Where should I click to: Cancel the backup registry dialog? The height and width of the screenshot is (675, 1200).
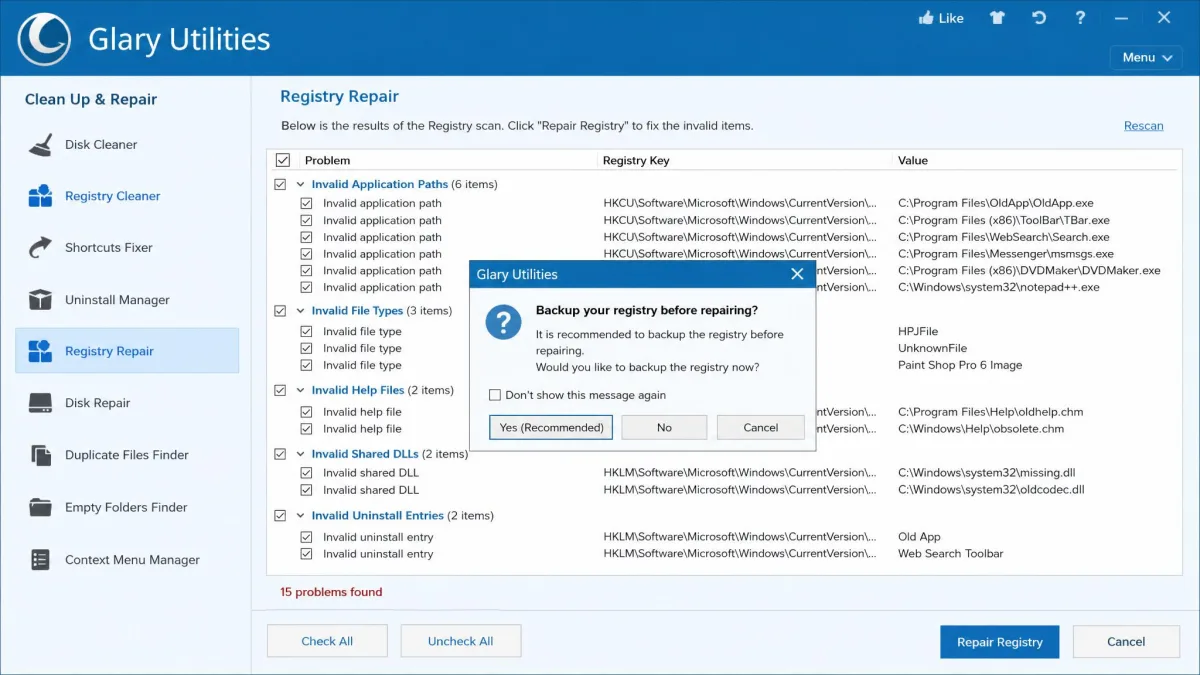[761, 427]
